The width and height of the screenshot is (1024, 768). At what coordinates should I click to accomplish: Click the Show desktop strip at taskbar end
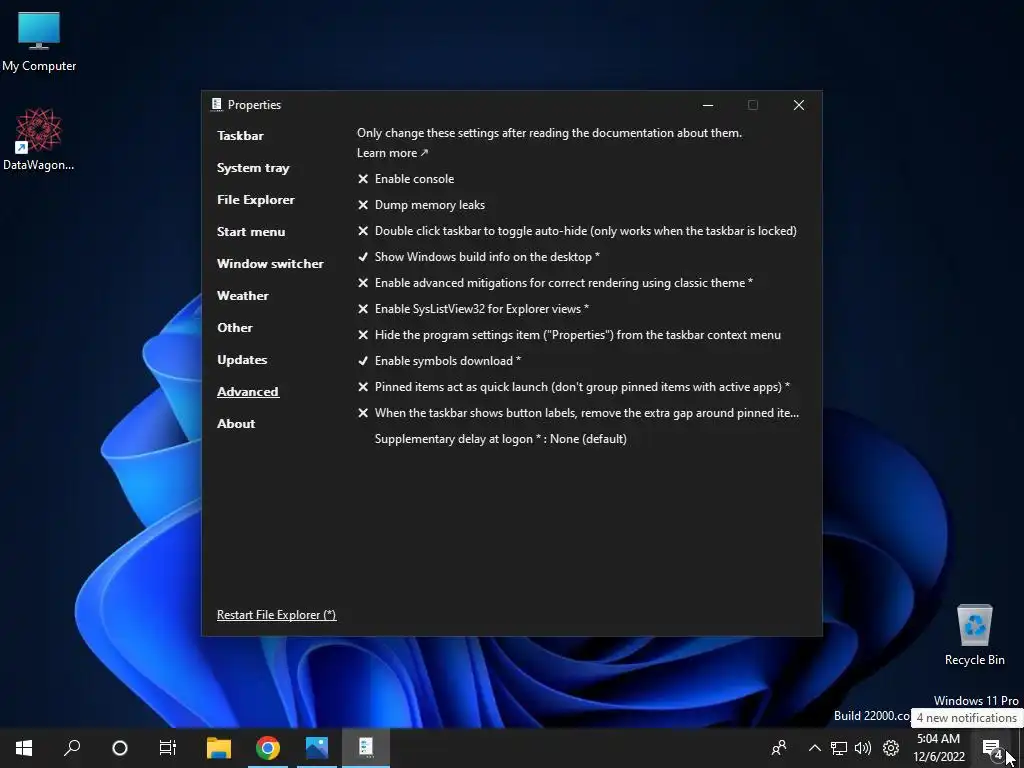tap(1021, 748)
